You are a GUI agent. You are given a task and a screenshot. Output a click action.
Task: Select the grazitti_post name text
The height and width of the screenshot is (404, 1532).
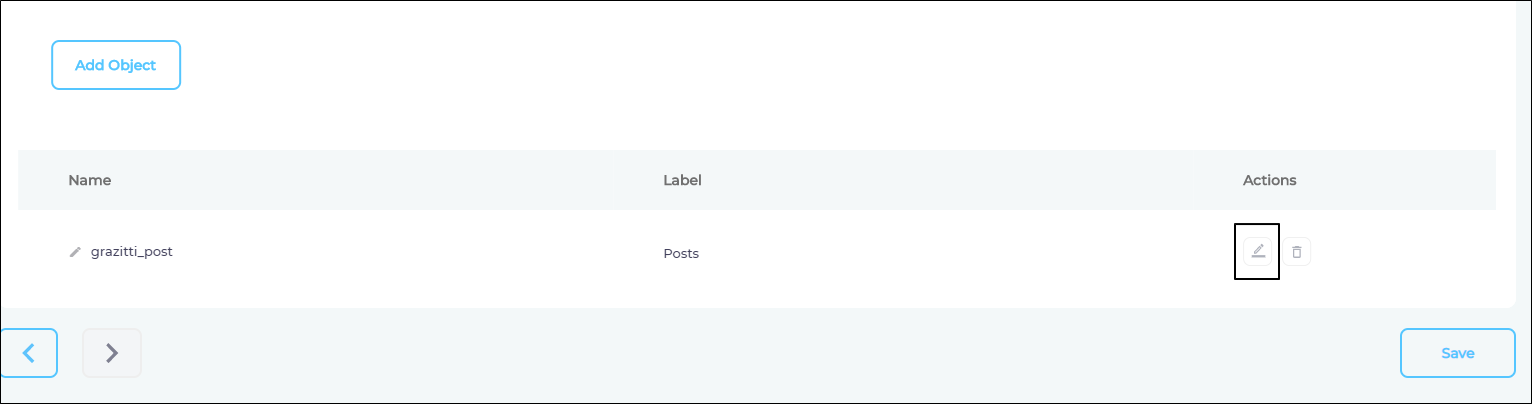(132, 252)
